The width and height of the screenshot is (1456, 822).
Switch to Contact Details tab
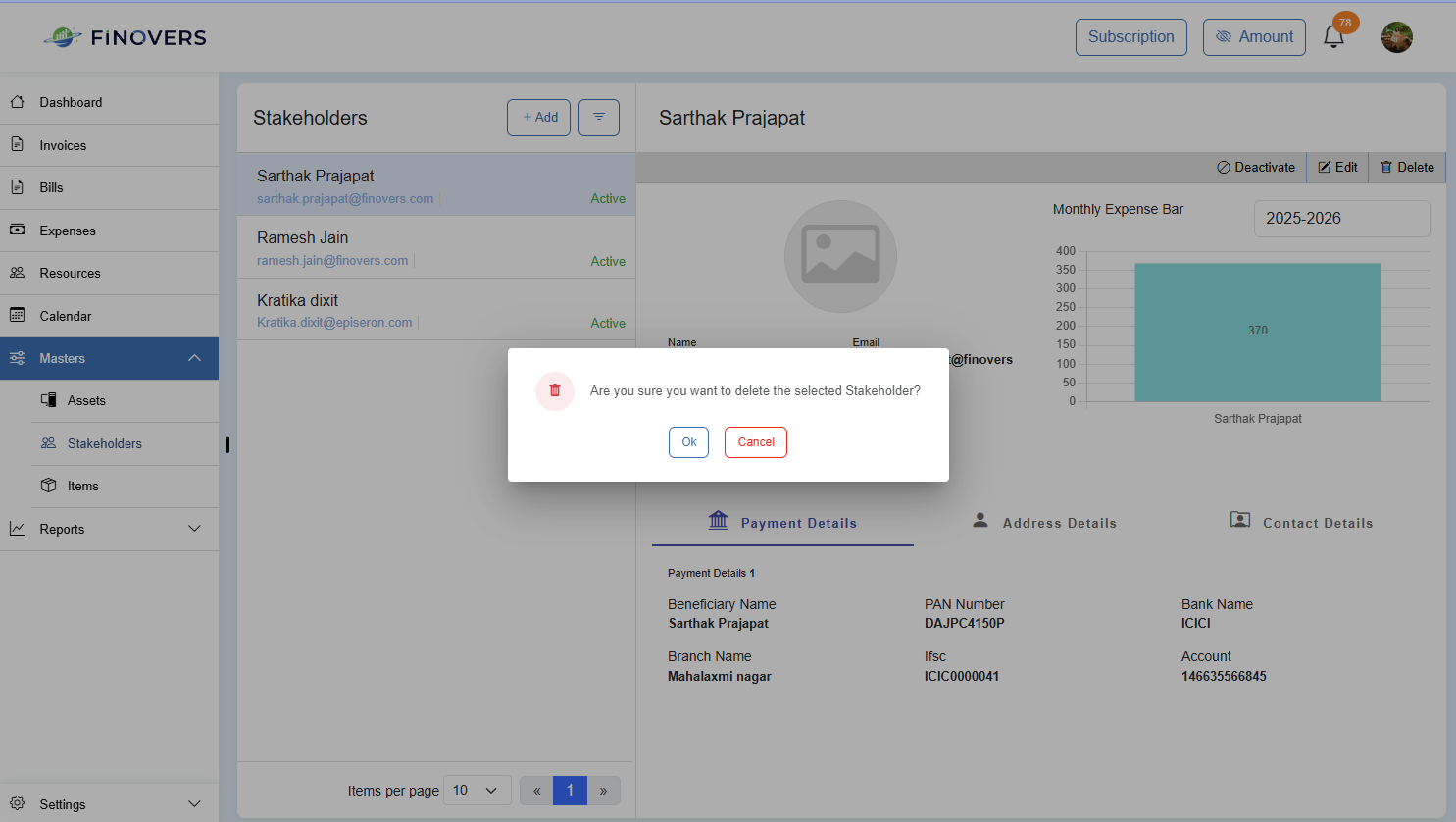pyautogui.click(x=1302, y=522)
